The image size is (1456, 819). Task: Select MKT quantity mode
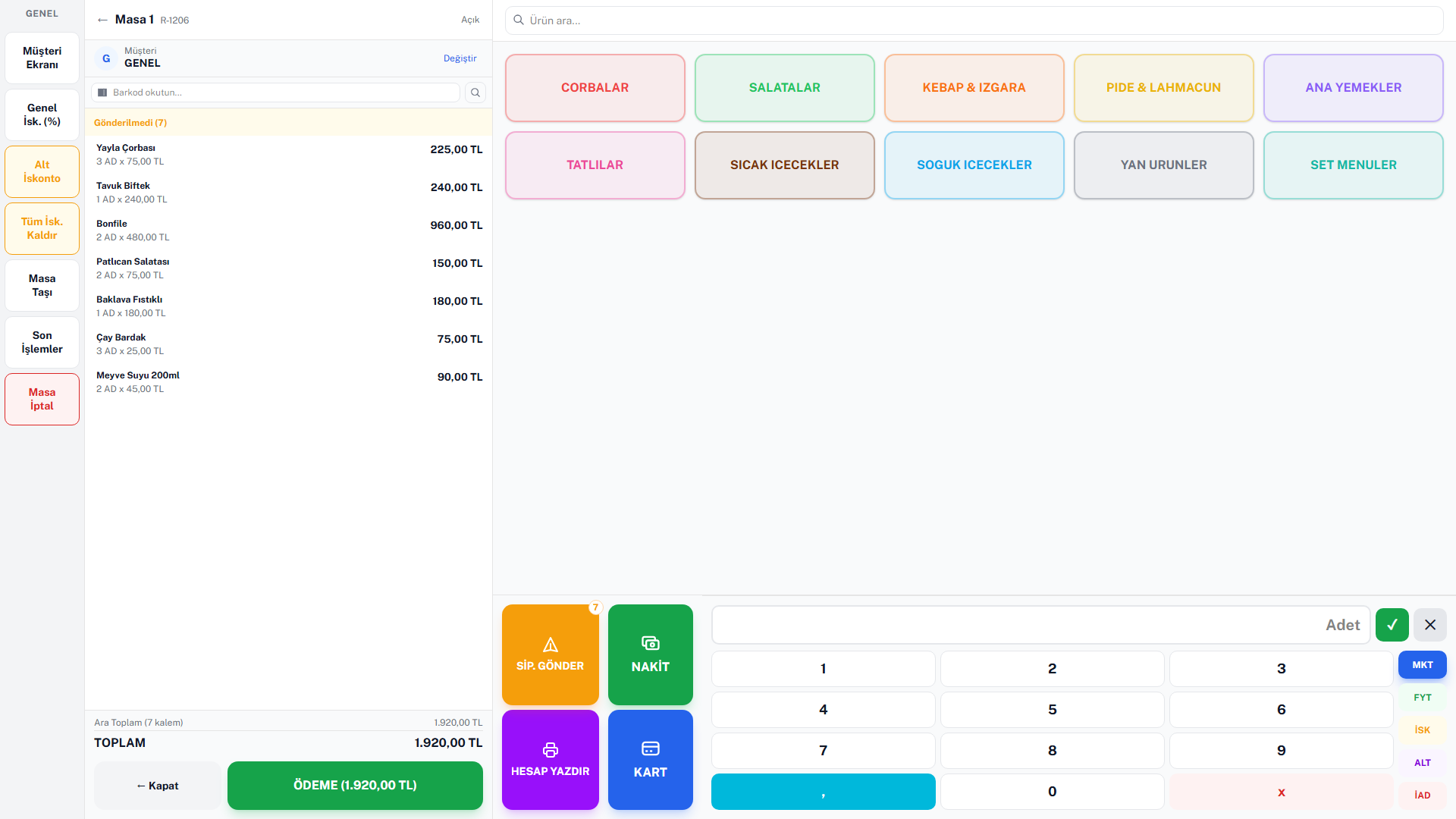pyautogui.click(x=1423, y=665)
